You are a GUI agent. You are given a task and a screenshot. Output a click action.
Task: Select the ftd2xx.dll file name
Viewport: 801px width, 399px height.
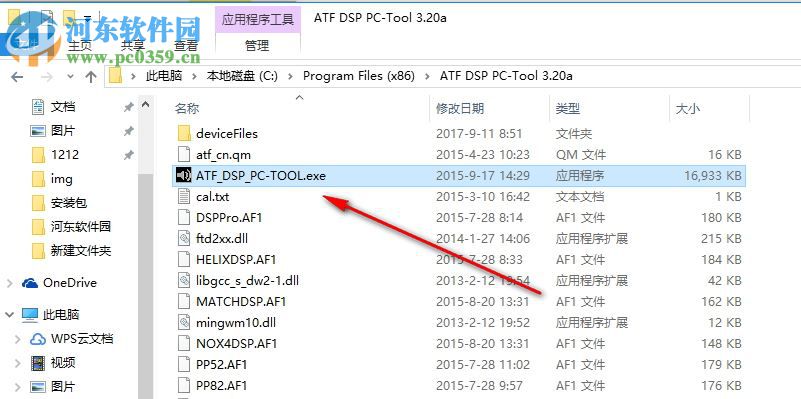pos(222,239)
